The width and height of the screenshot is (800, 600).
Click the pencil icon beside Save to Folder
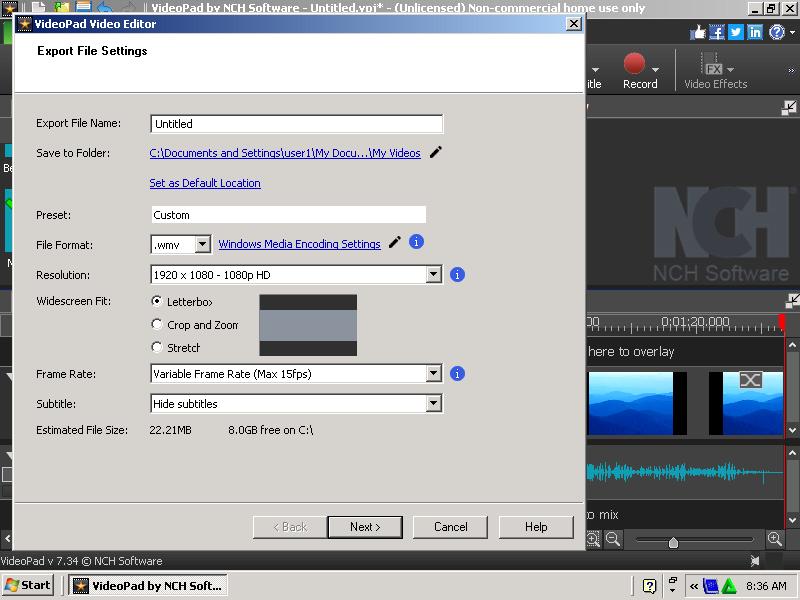[436, 152]
